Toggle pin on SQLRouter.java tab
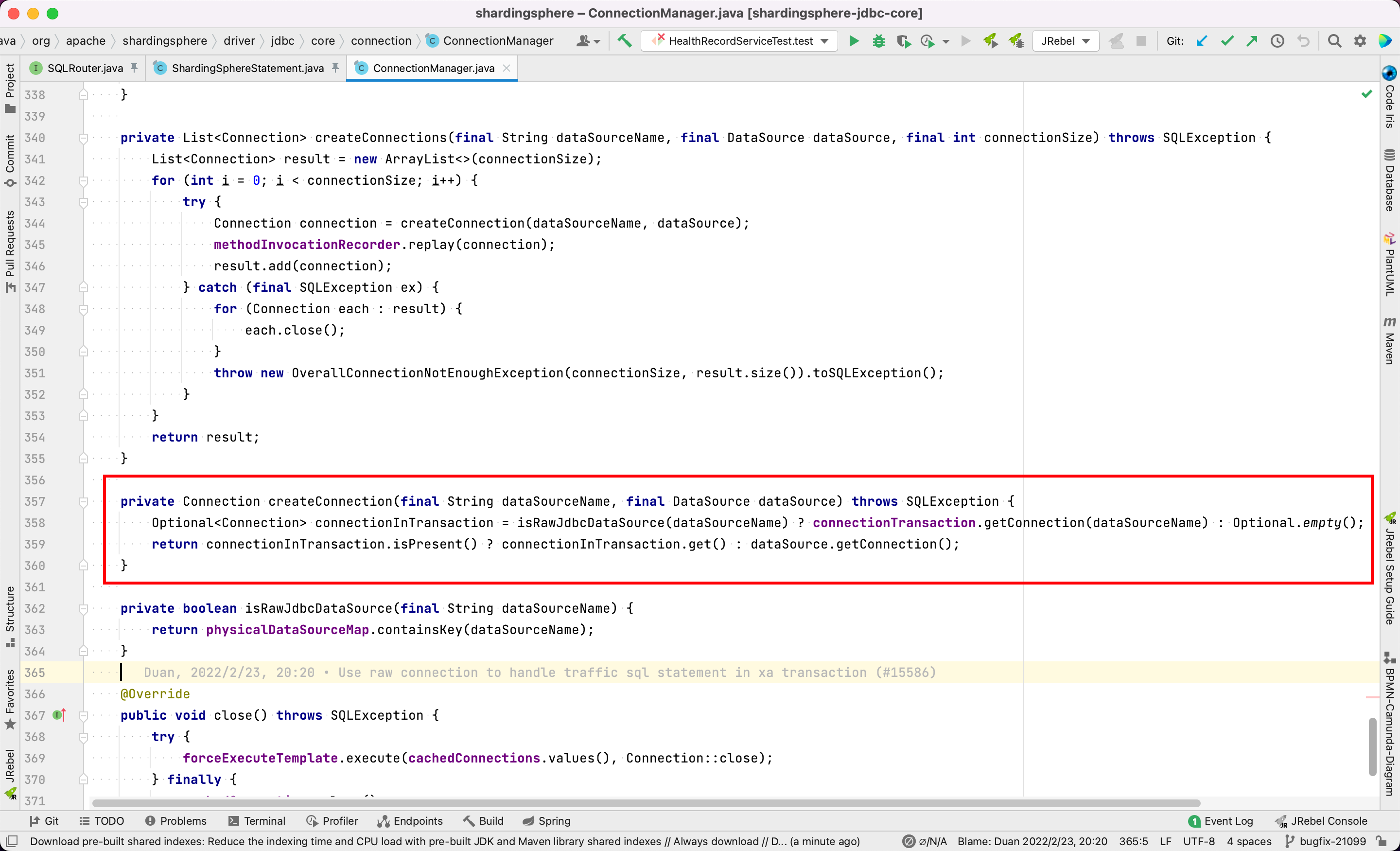1400x851 pixels. [134, 68]
